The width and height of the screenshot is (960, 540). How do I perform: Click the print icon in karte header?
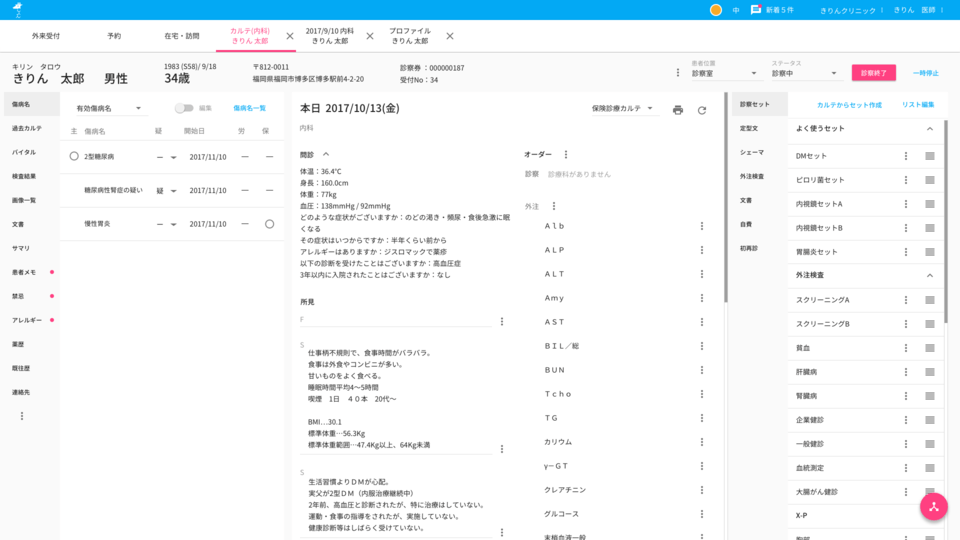click(678, 109)
